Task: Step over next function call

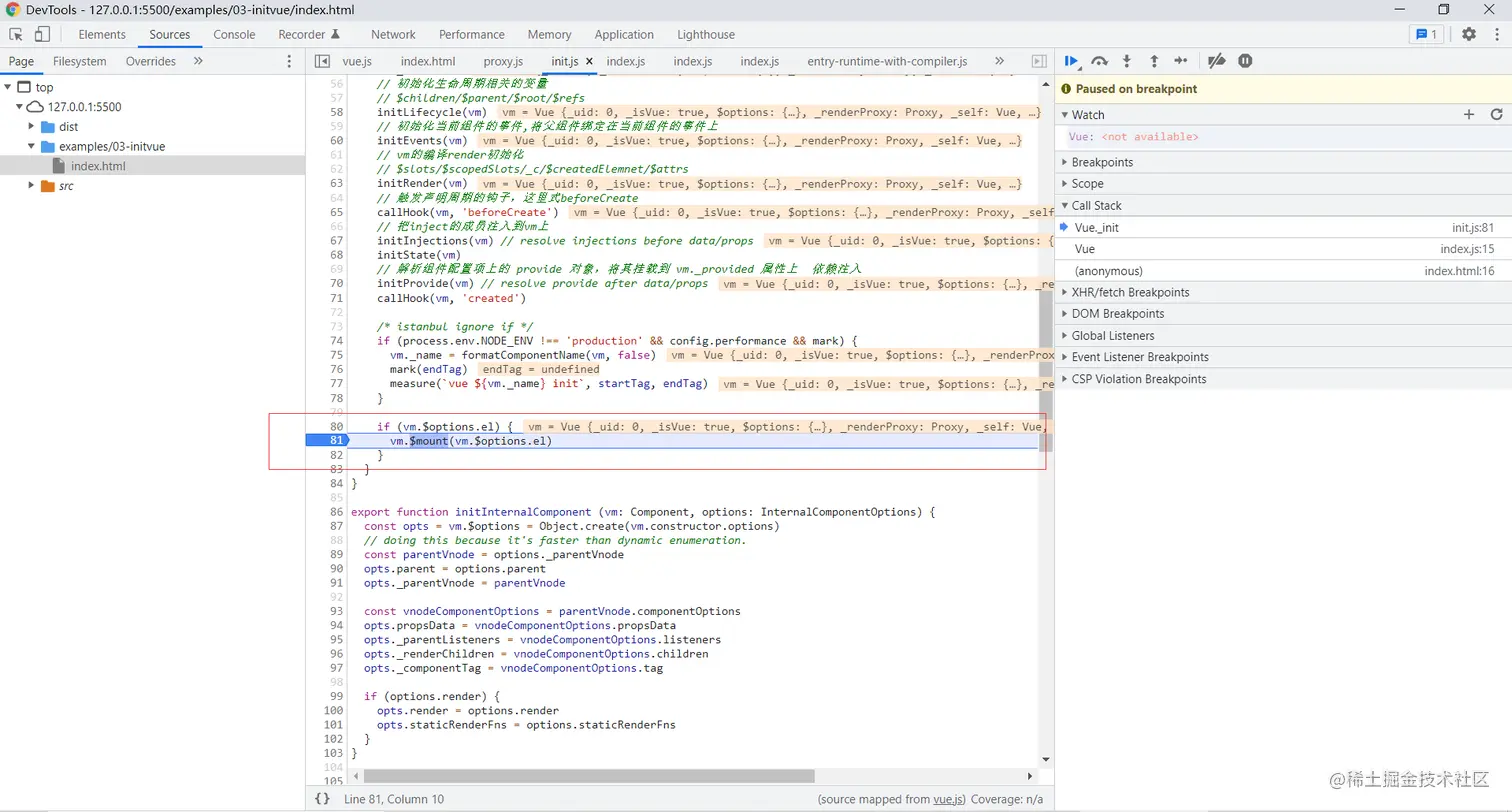Action: [1099, 61]
